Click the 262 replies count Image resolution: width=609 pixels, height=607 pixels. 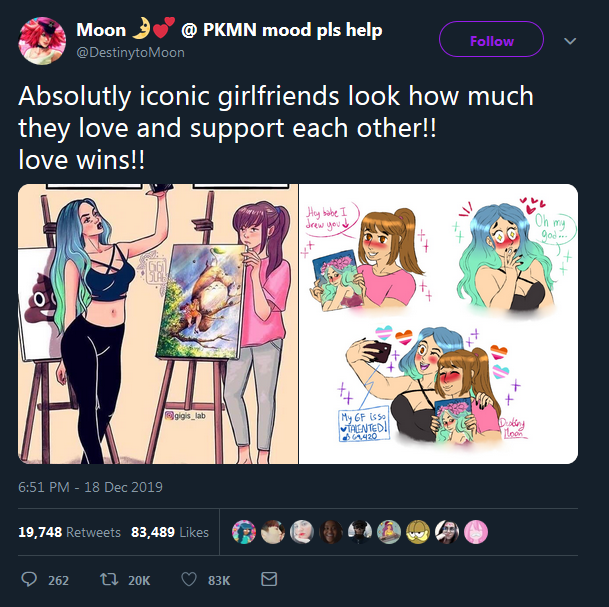click(58, 580)
